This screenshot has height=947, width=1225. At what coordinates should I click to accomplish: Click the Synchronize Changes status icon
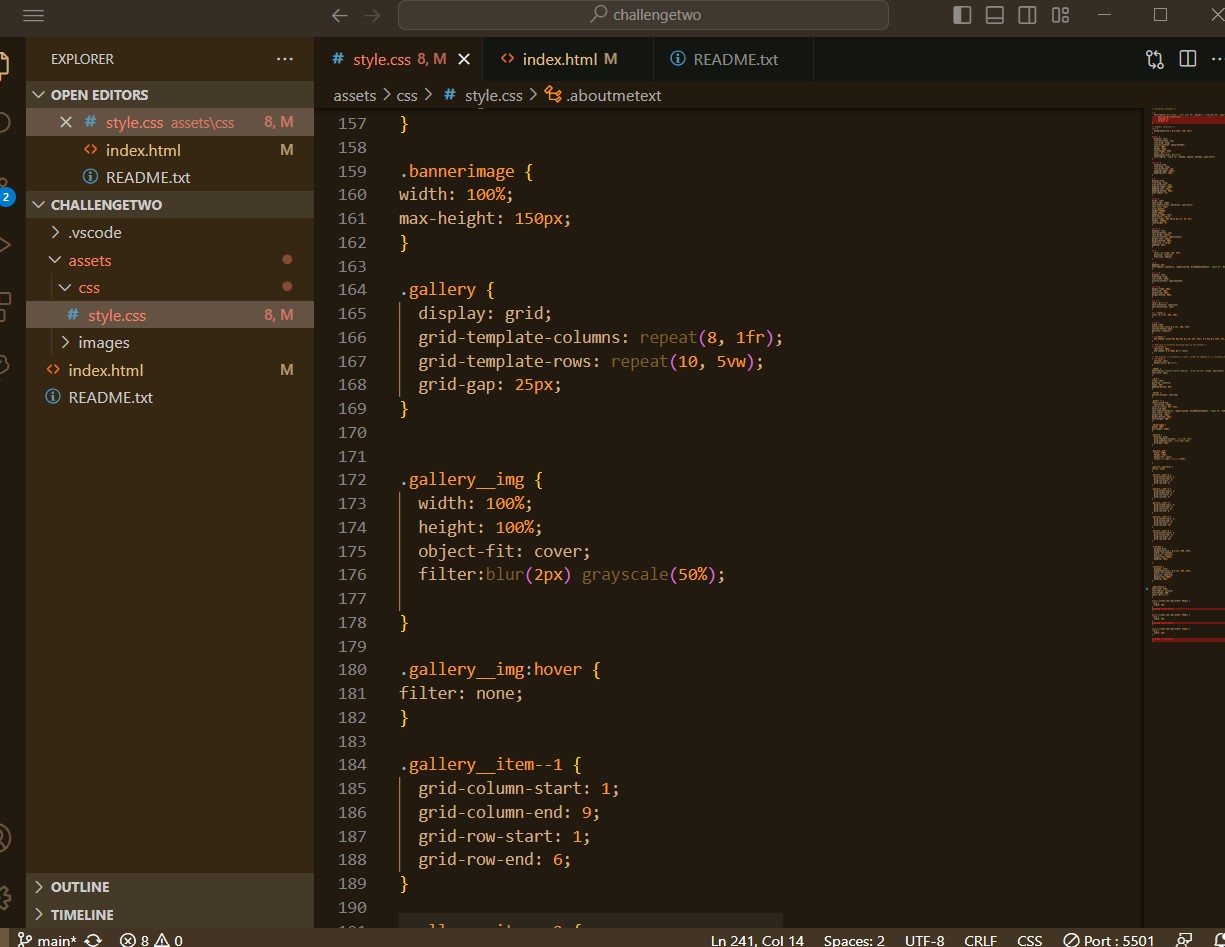click(x=93, y=939)
